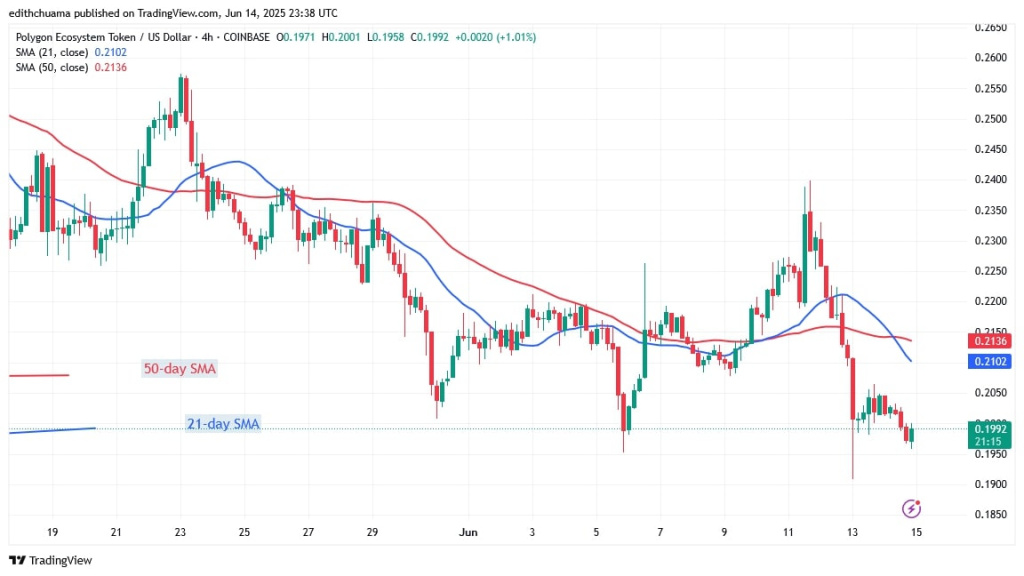Click the green current price tag 0.1992
This screenshot has width=1024, height=576.
tap(992, 428)
